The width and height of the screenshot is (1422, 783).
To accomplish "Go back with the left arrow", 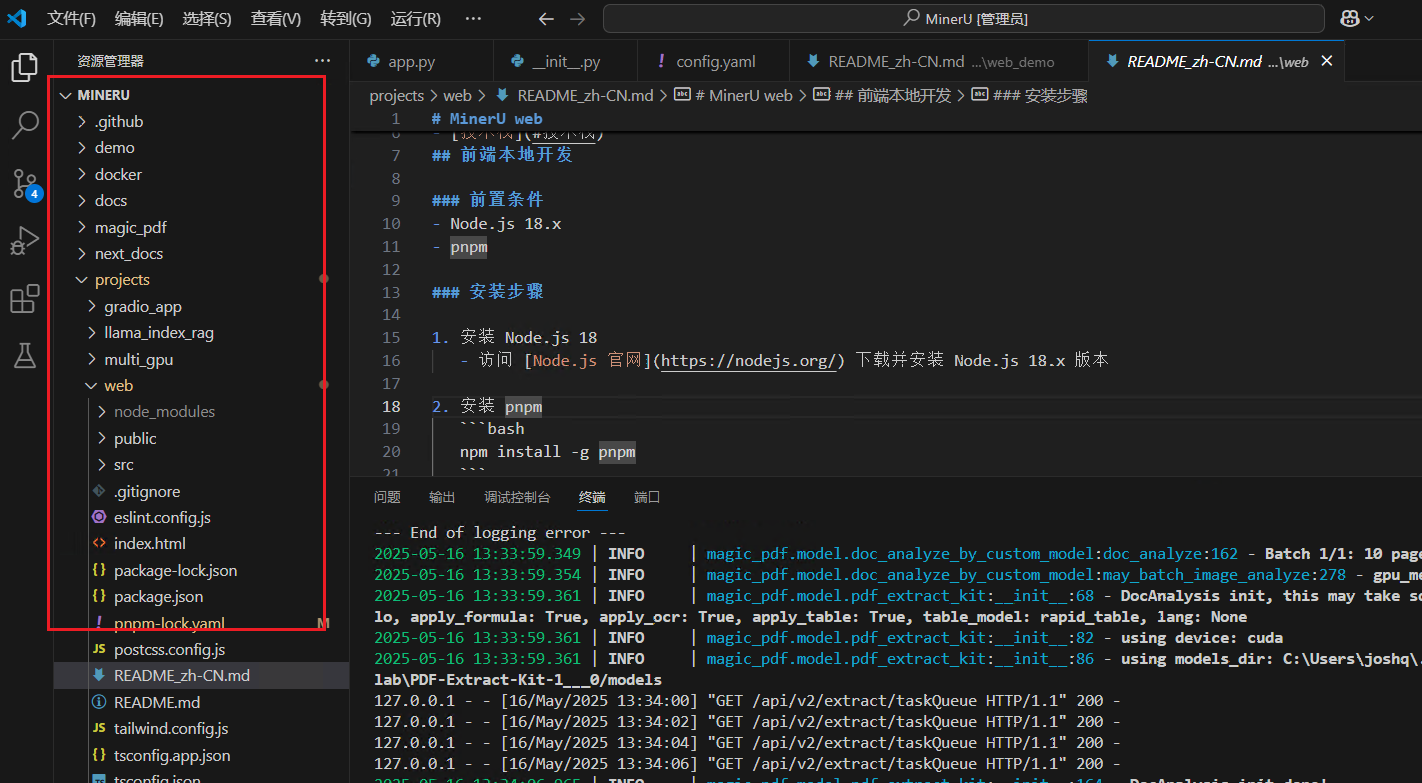I will tap(545, 18).
